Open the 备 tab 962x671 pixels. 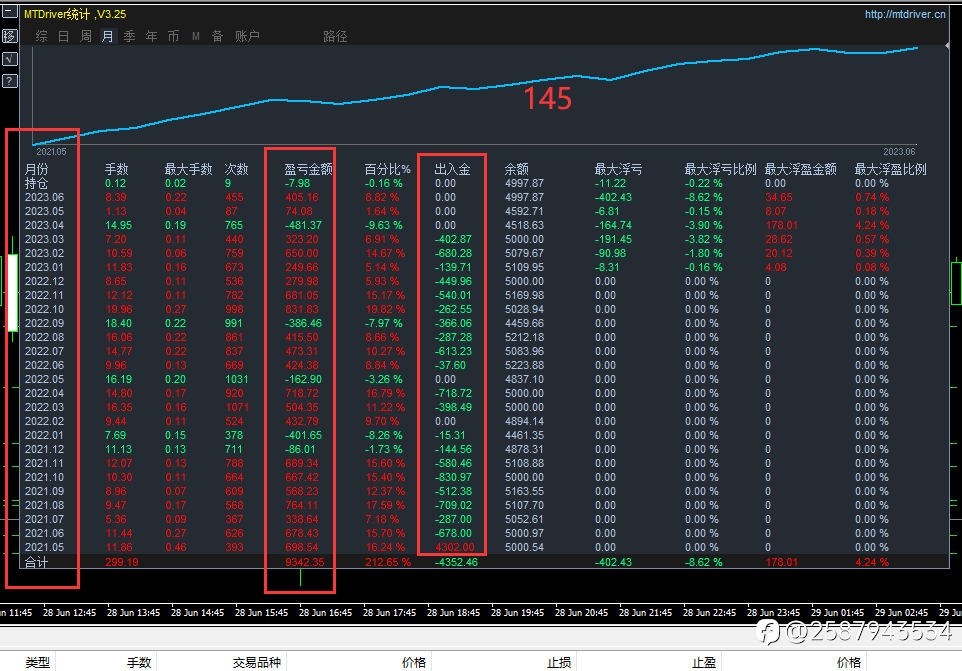pyautogui.click(x=217, y=36)
